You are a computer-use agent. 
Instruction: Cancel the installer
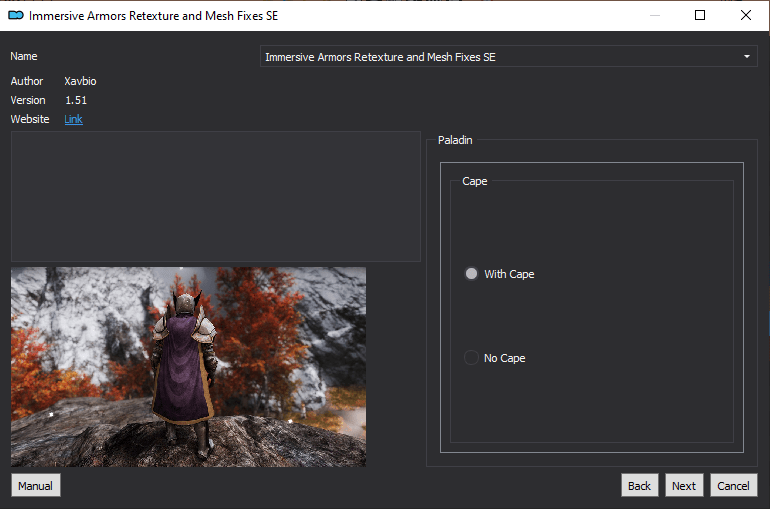(733, 485)
